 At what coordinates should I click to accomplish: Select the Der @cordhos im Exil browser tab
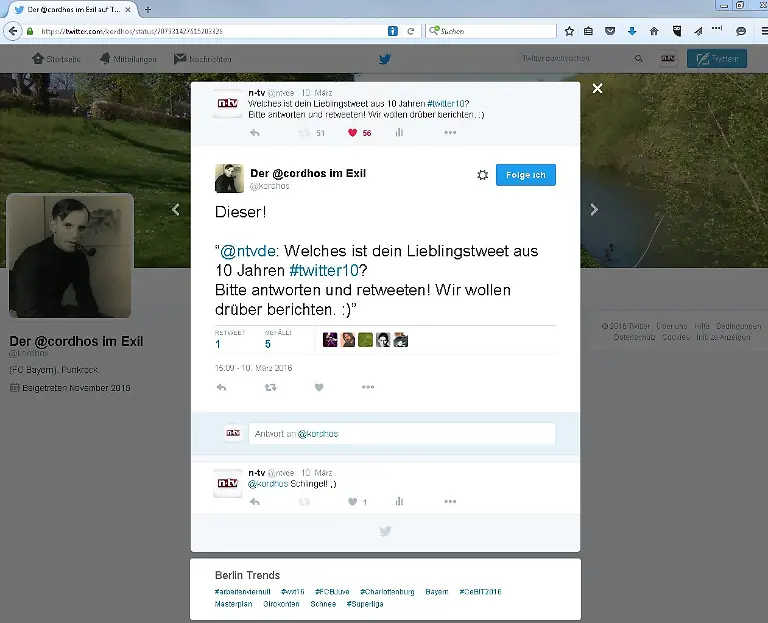[73, 9]
